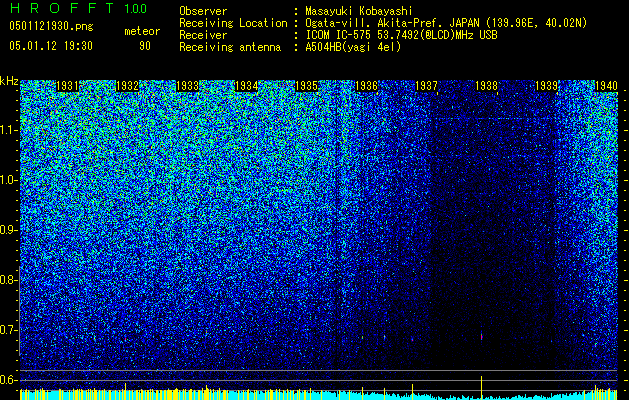629x400 pixels.
Task: Click the 'meteor' count label
Action: [x=142, y=31]
